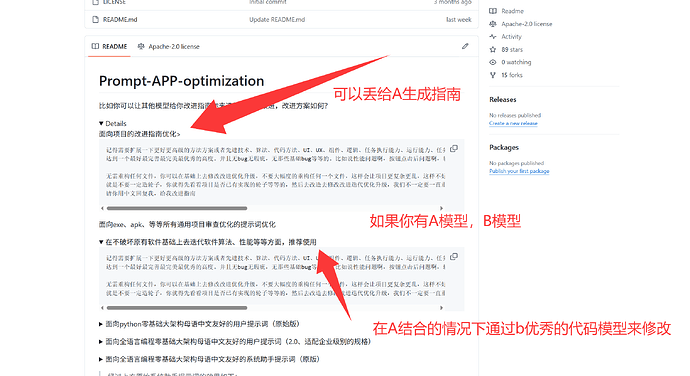Click the second code block scrollbar thumb
The image size is (690, 376).
click(x=177, y=308)
